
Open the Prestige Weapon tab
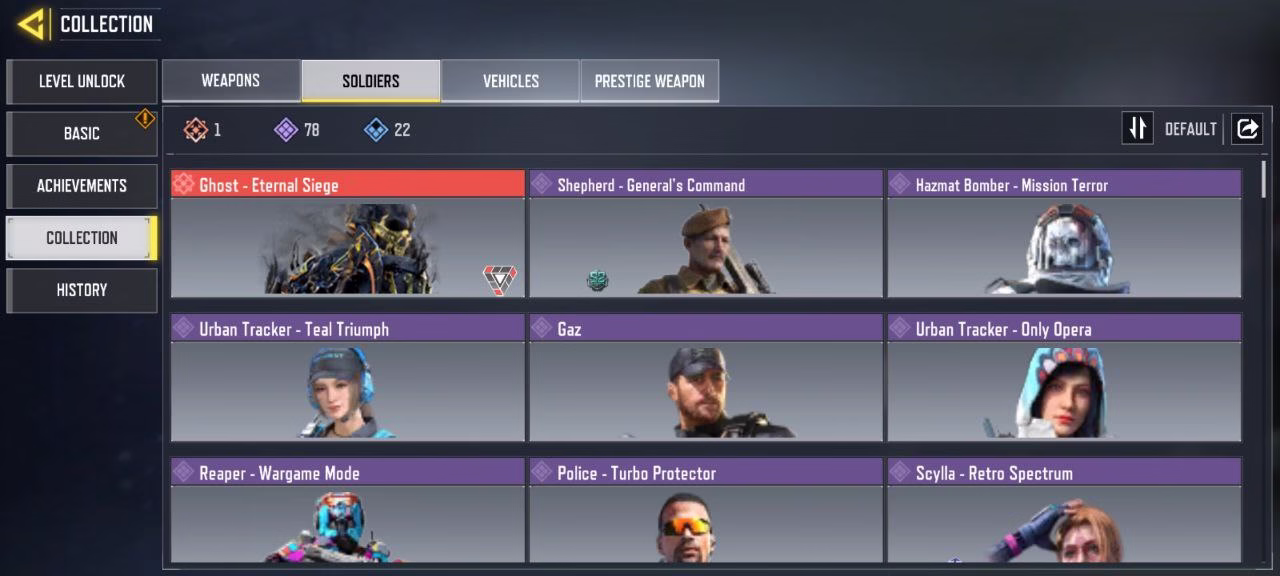click(650, 81)
